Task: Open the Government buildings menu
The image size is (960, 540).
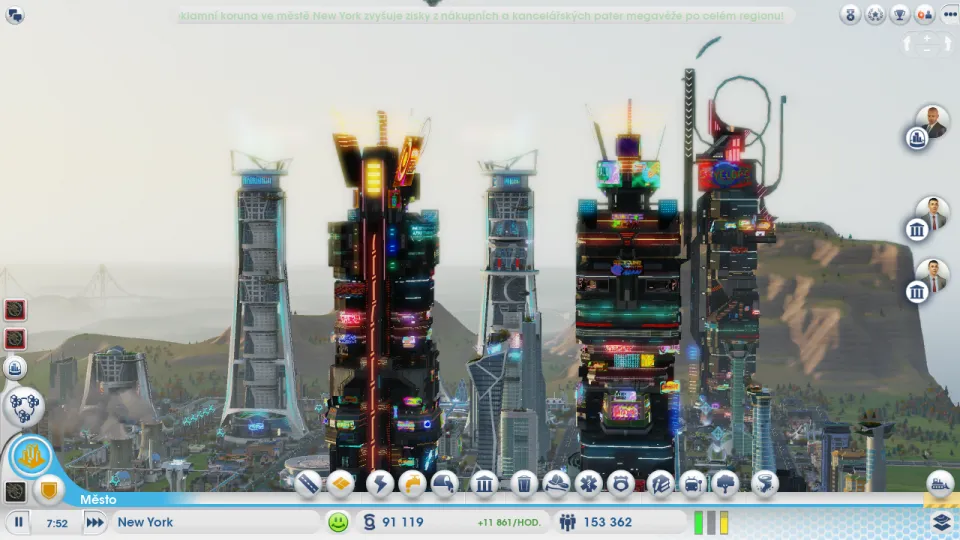Action: coord(484,485)
